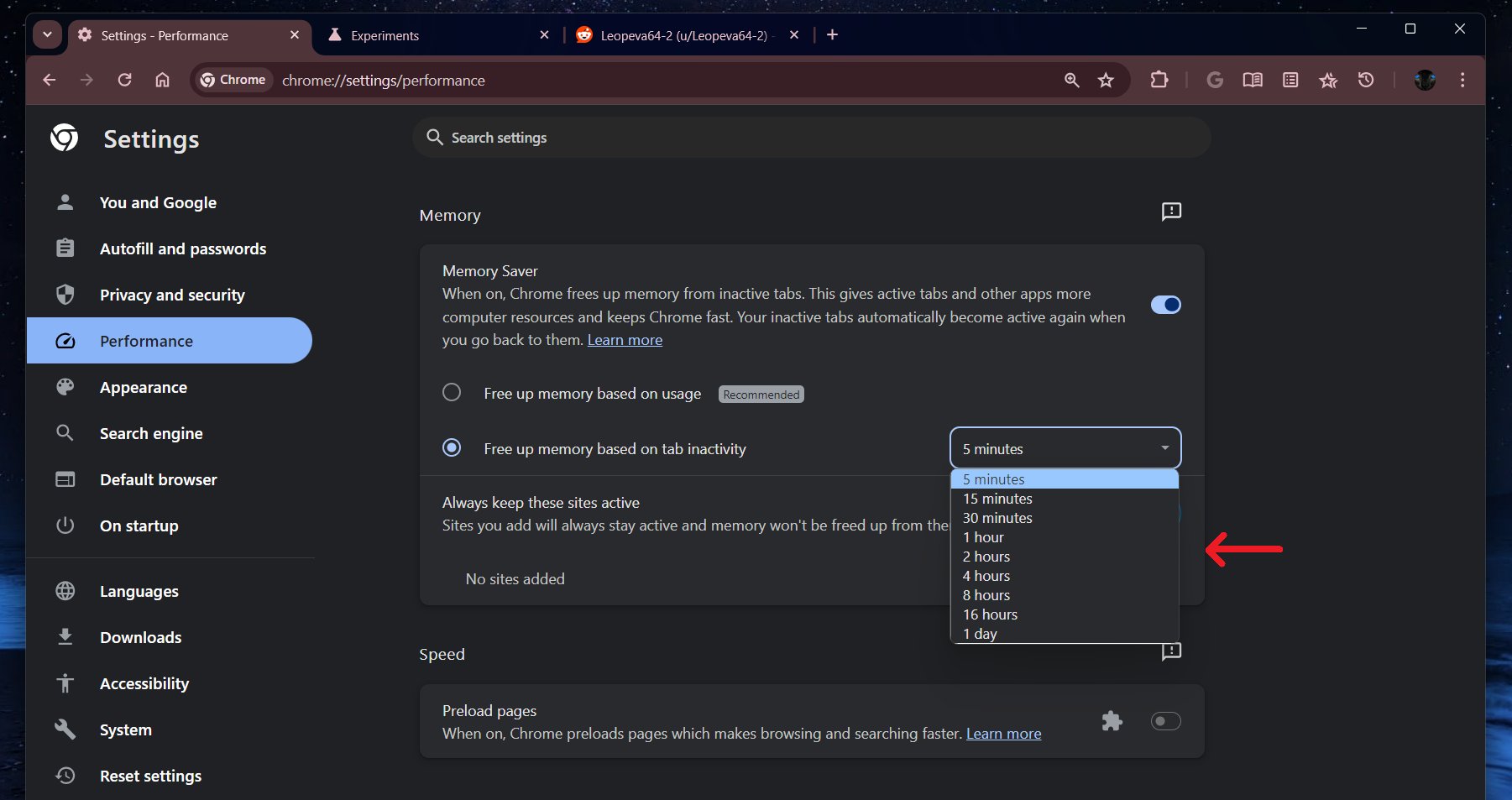Focus the Search settings field
Viewport: 1512px width, 800px height.
click(811, 138)
